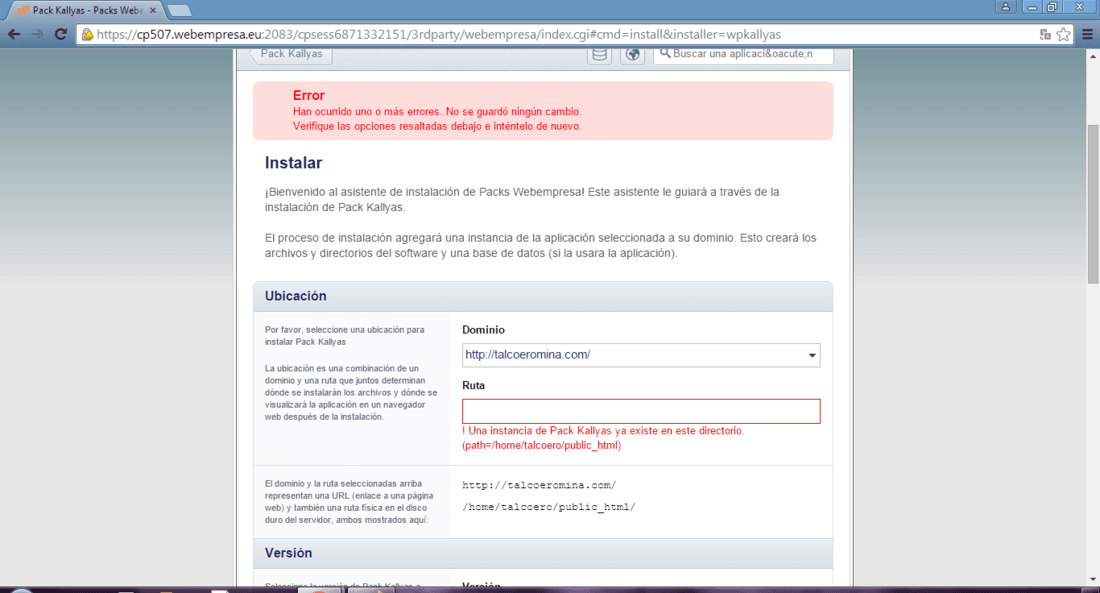Click 'La ubicación es una combinación' help text
The height and width of the screenshot is (593, 1100).
(351, 392)
